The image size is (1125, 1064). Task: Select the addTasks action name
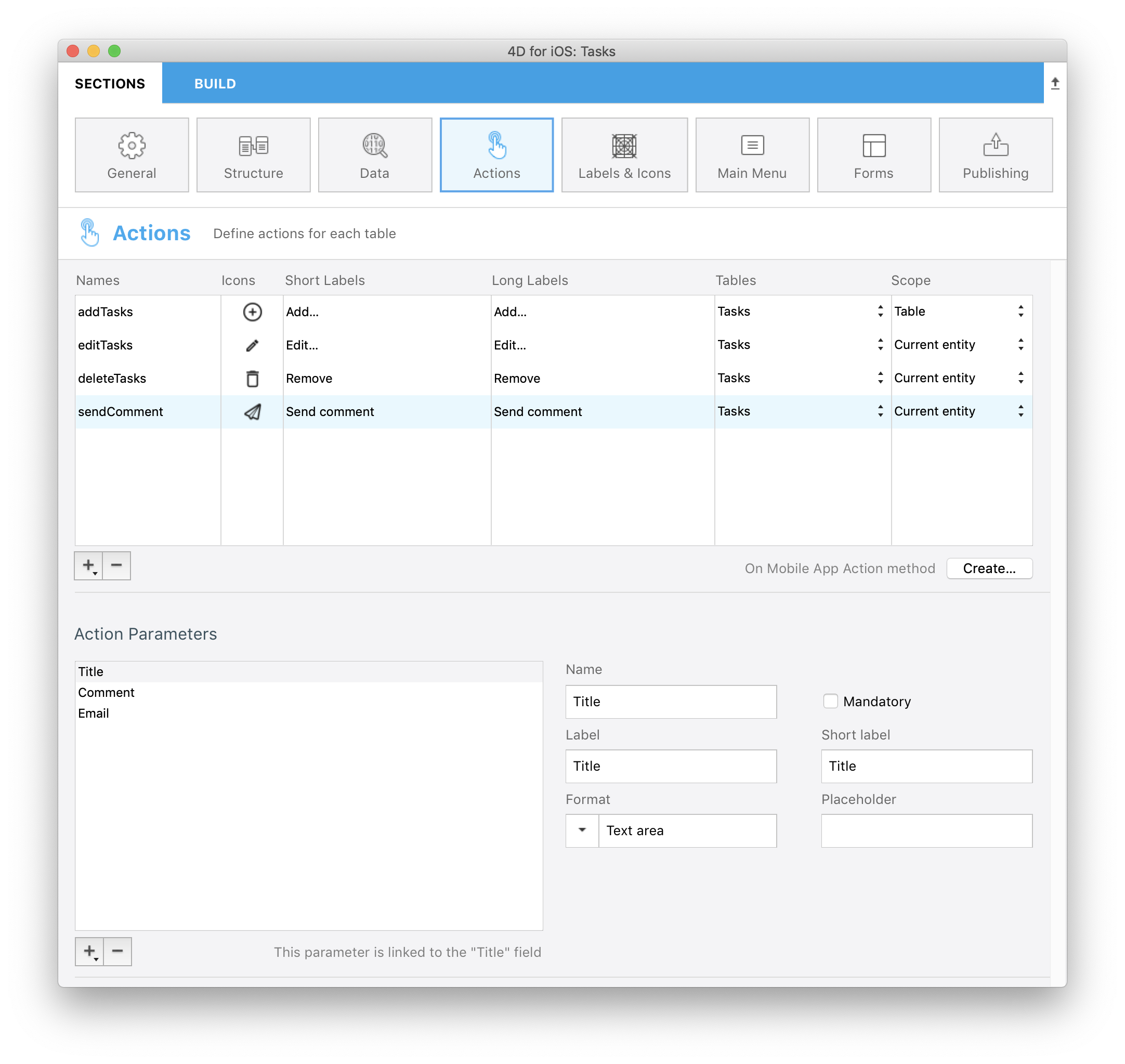point(148,312)
